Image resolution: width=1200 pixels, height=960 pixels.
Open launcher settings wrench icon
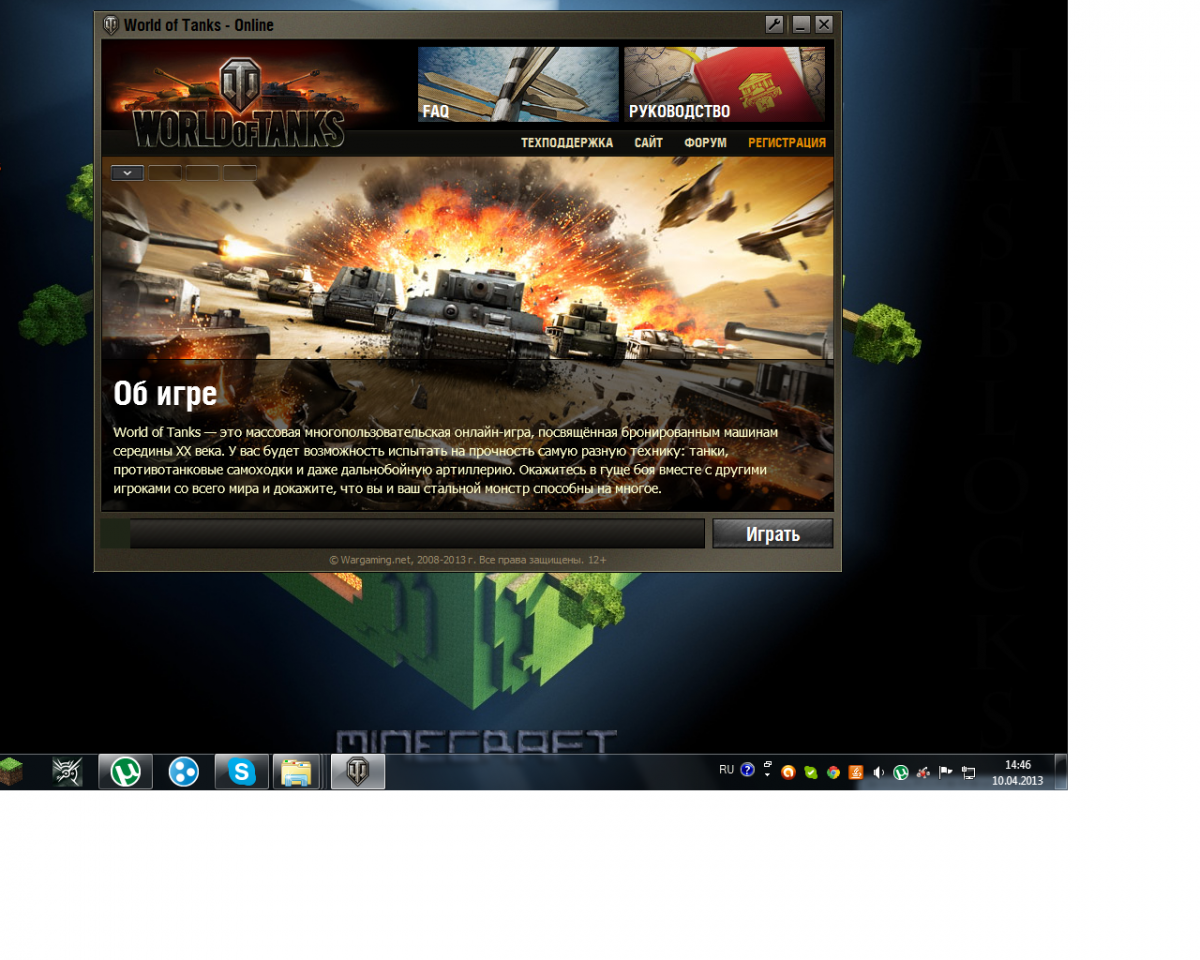[x=774, y=25]
